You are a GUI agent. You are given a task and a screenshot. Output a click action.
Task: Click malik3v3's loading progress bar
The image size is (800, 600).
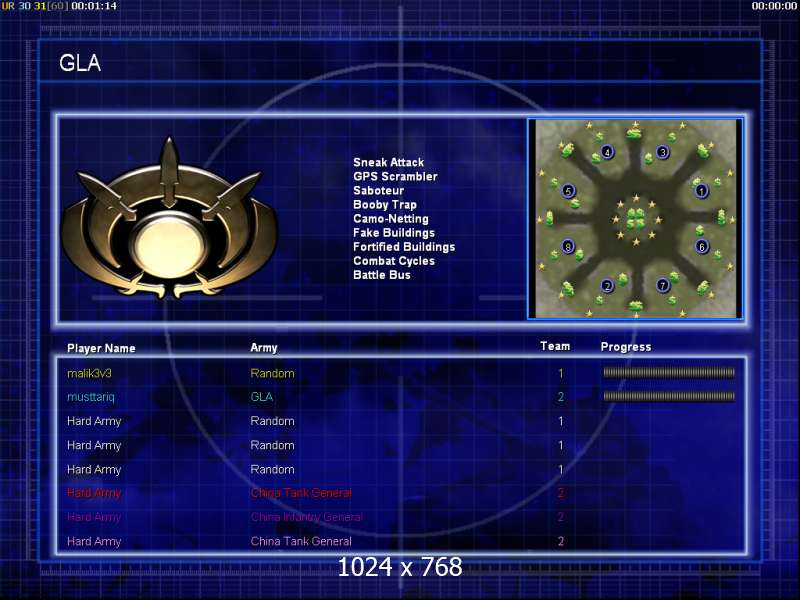(x=669, y=372)
